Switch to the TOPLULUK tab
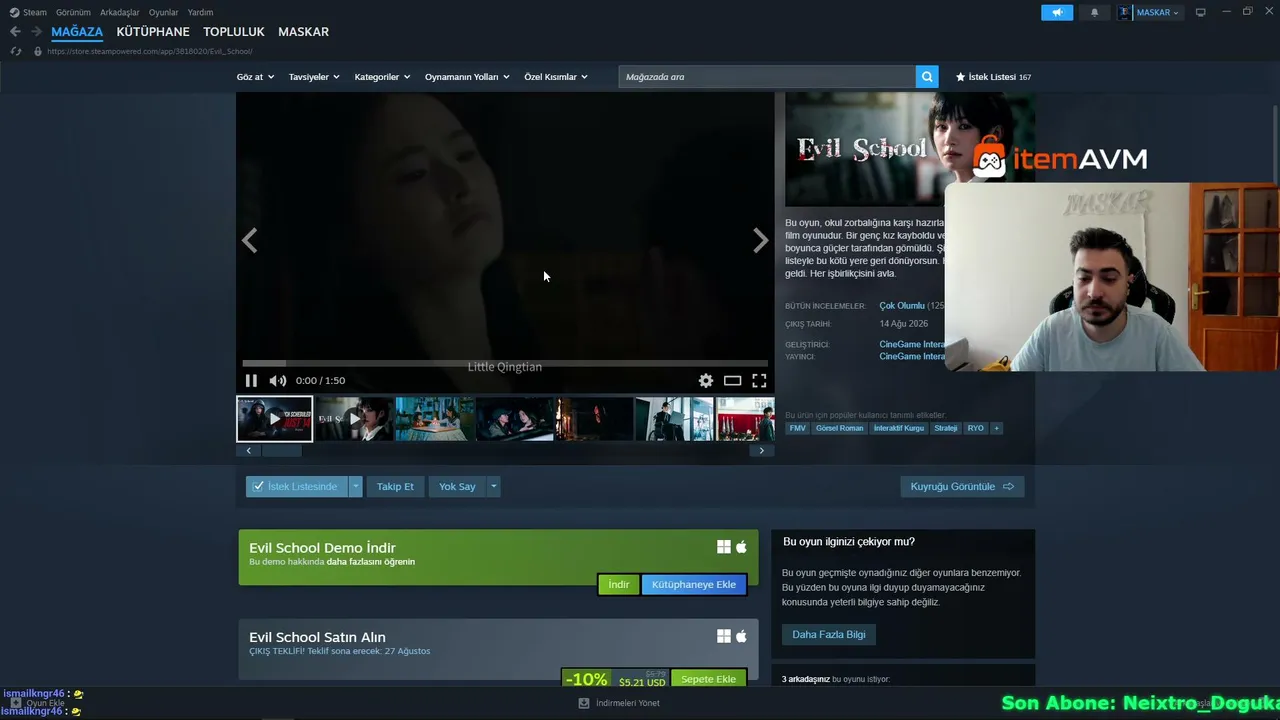The width and height of the screenshot is (1280, 720). (x=234, y=32)
